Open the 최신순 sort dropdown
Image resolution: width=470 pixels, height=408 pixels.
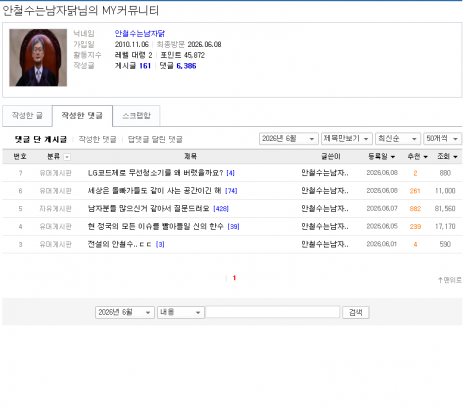[x=398, y=139]
